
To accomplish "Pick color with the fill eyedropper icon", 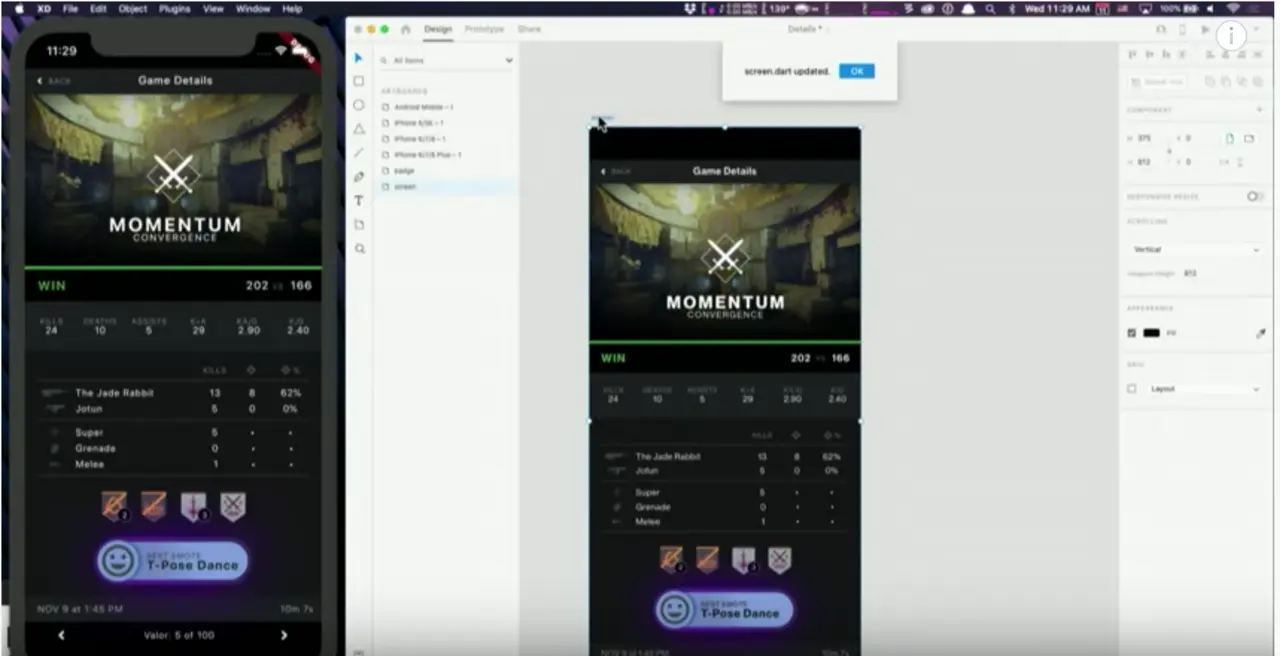I will pyautogui.click(x=1260, y=333).
